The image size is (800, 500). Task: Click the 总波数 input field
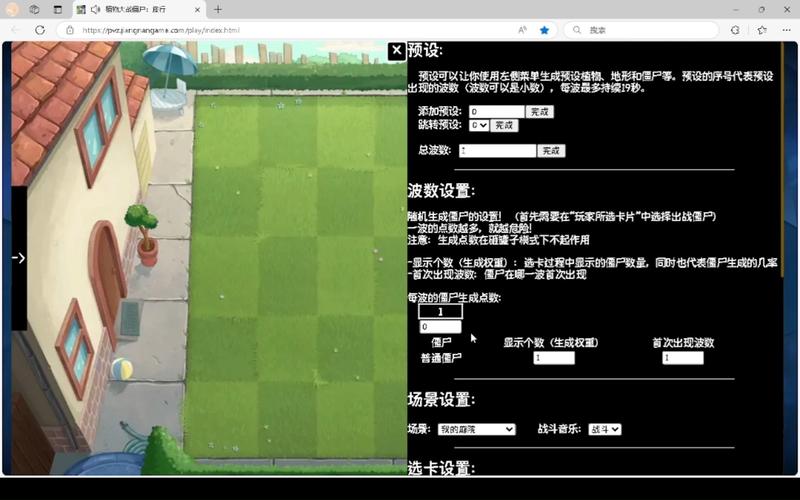[497, 151]
